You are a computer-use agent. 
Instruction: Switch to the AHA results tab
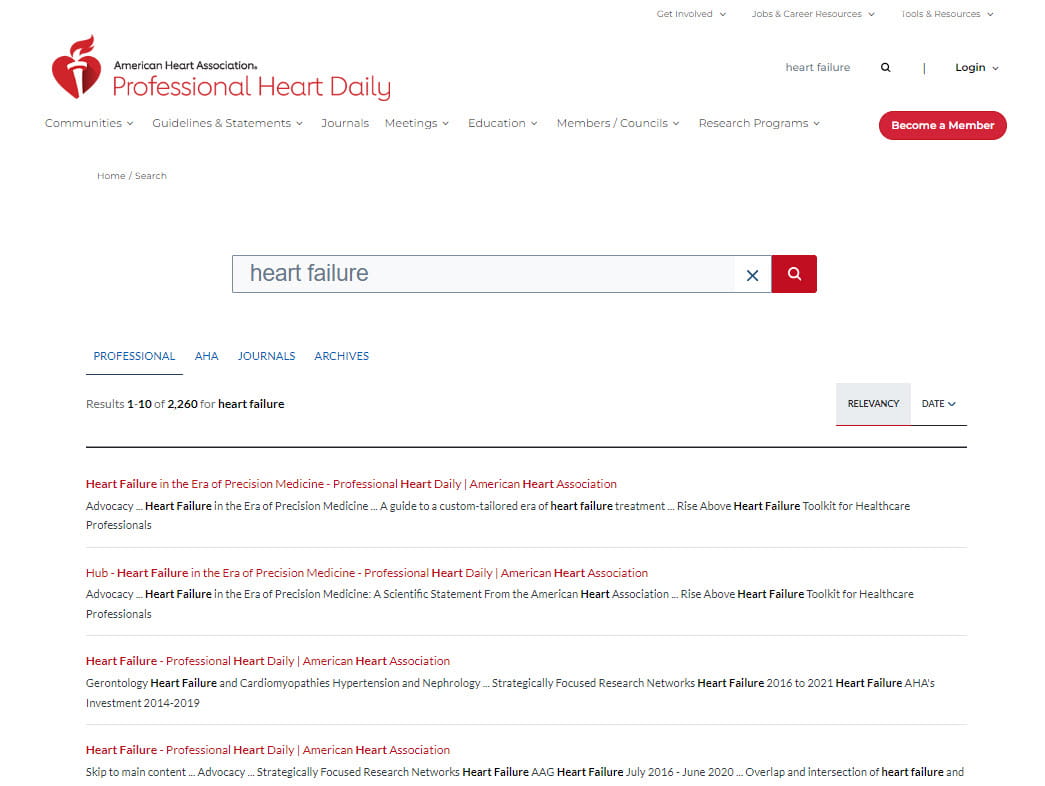click(x=207, y=356)
